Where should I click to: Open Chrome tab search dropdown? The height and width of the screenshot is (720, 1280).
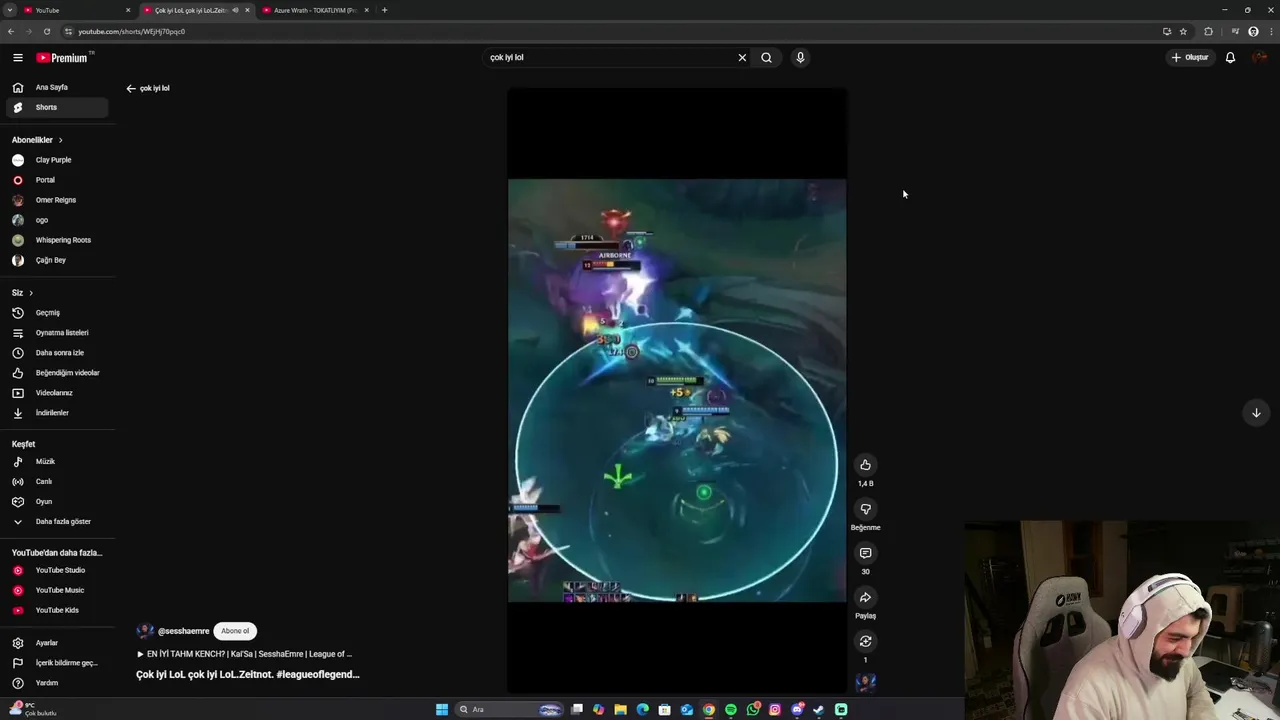pyautogui.click(x=9, y=10)
